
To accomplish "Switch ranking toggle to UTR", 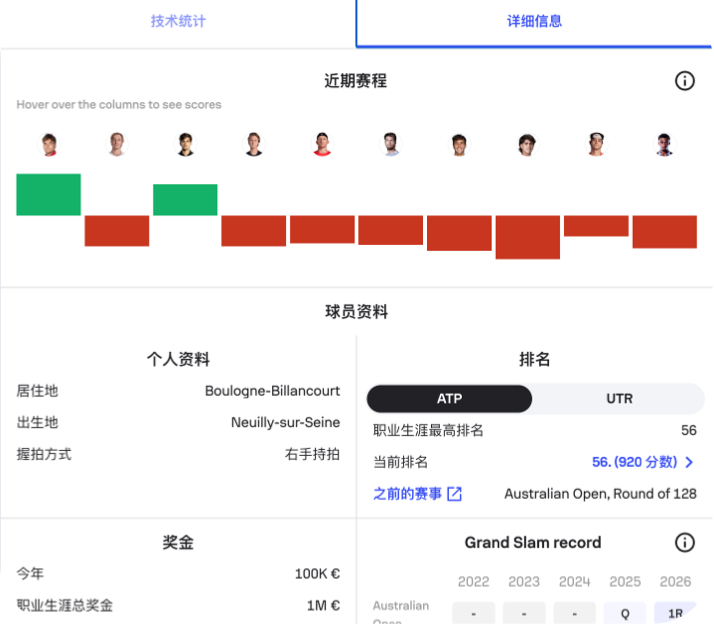I will coord(619,399).
